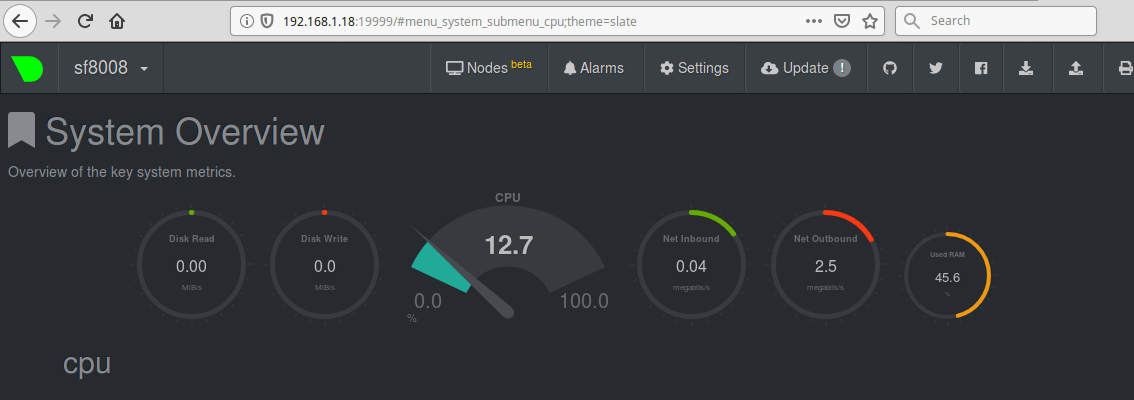Viewport: 1134px width, 400px height.
Task: Click the browser home icon
Action: [117, 20]
